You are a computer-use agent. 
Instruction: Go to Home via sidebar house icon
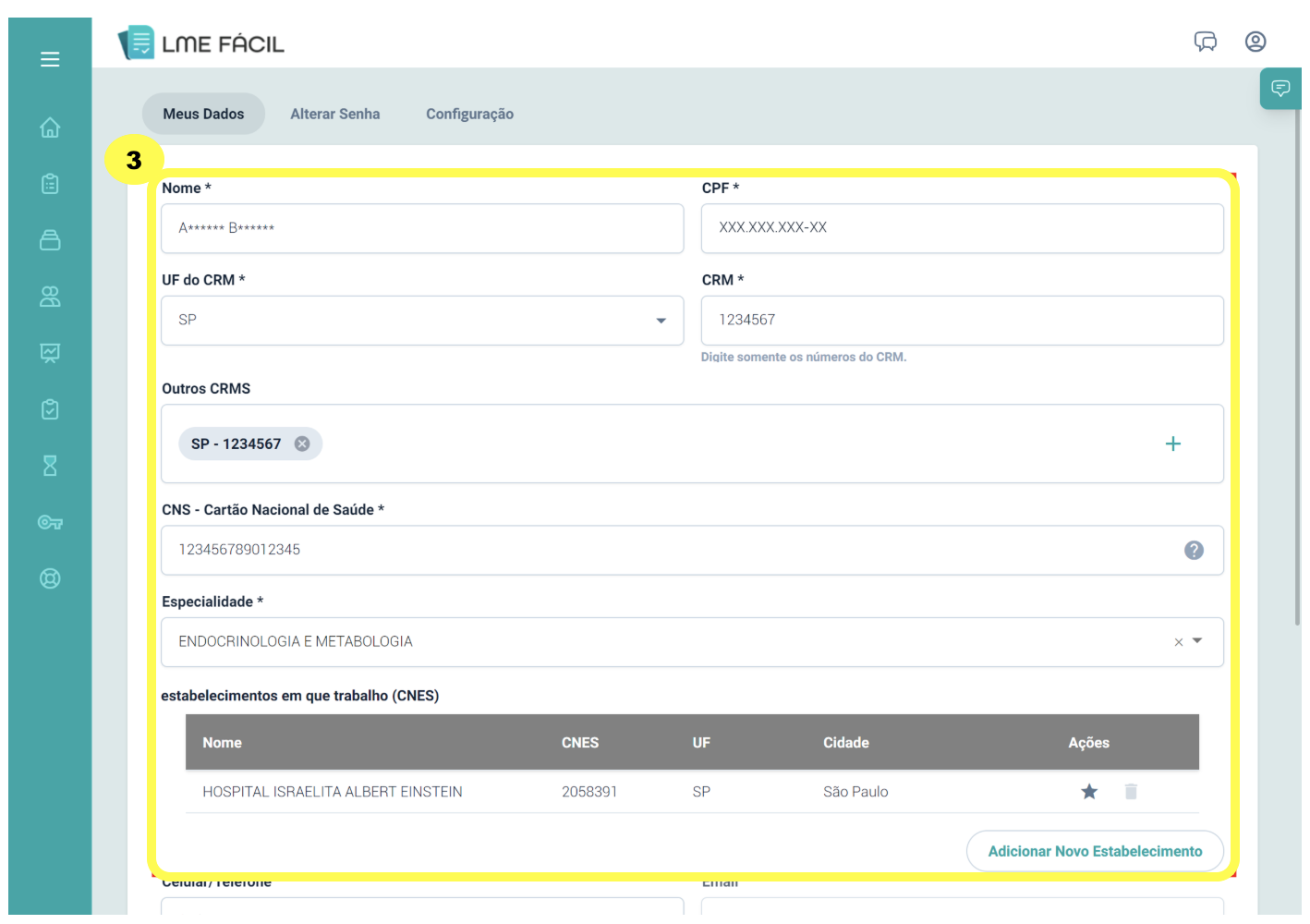[50, 128]
